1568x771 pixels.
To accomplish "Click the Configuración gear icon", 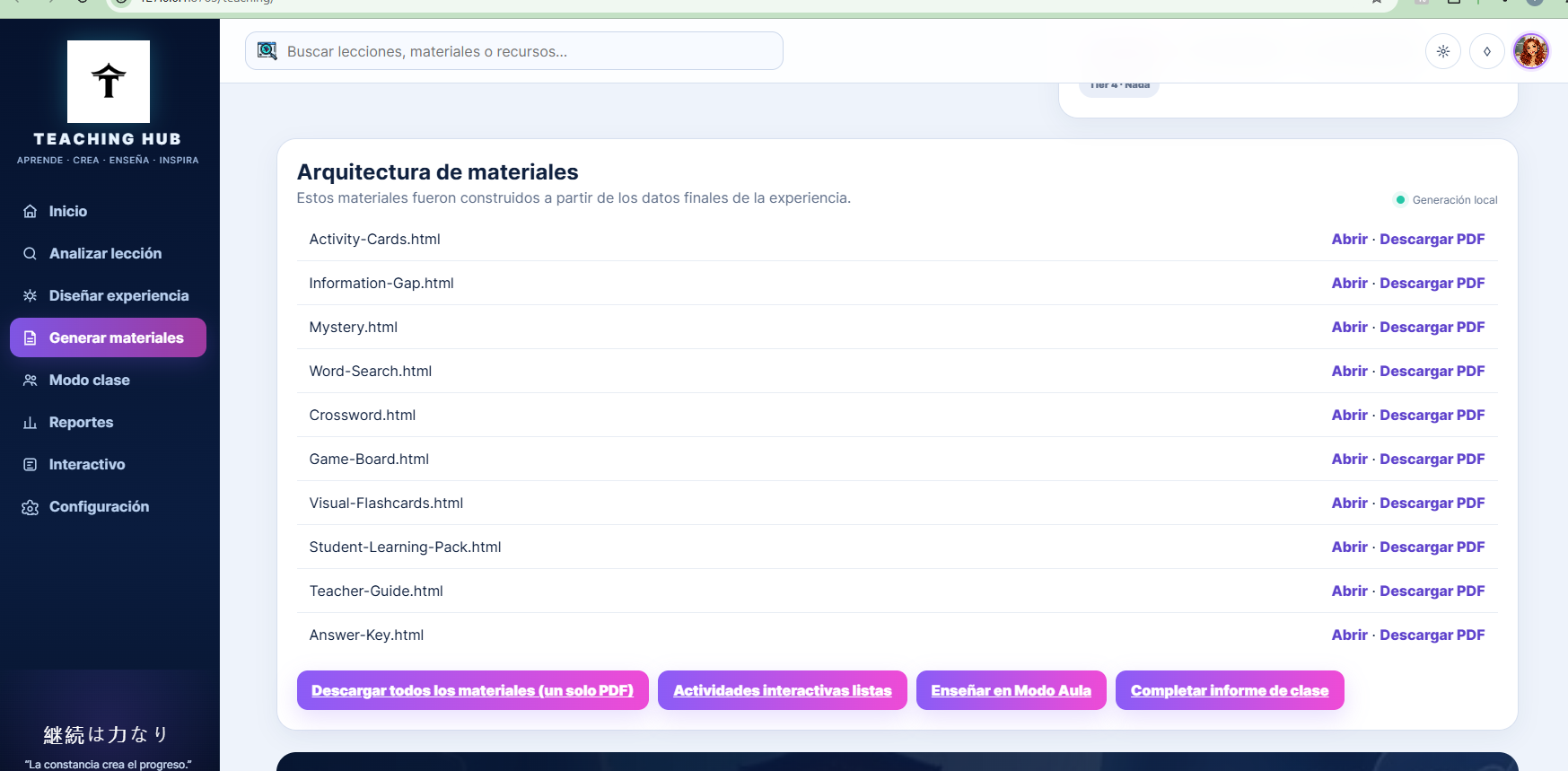I will [x=31, y=507].
